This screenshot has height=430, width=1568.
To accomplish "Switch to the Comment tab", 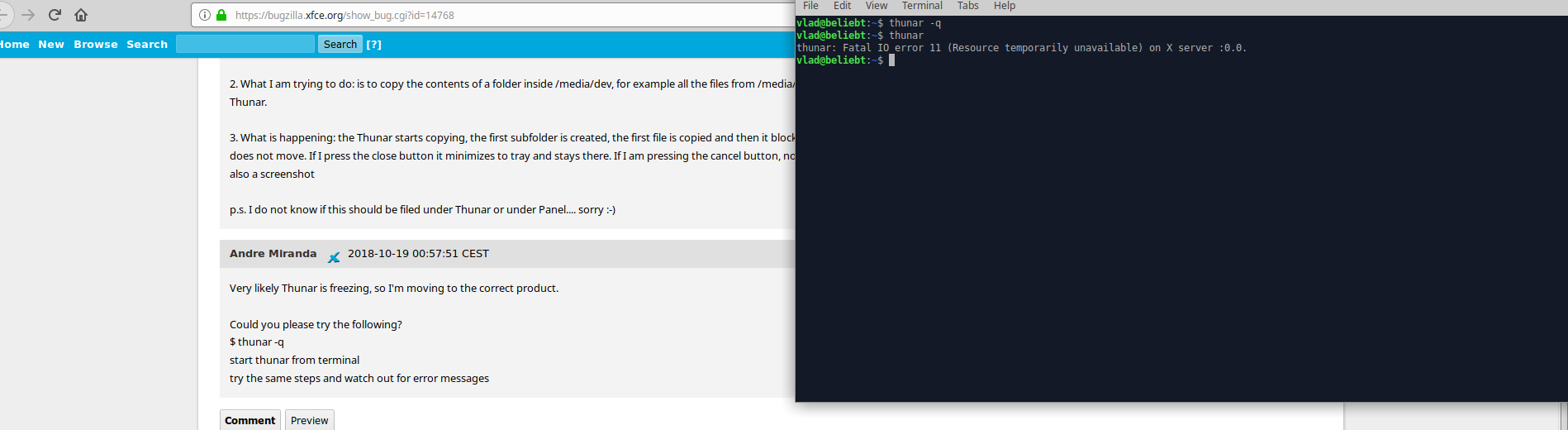I will (249, 420).
